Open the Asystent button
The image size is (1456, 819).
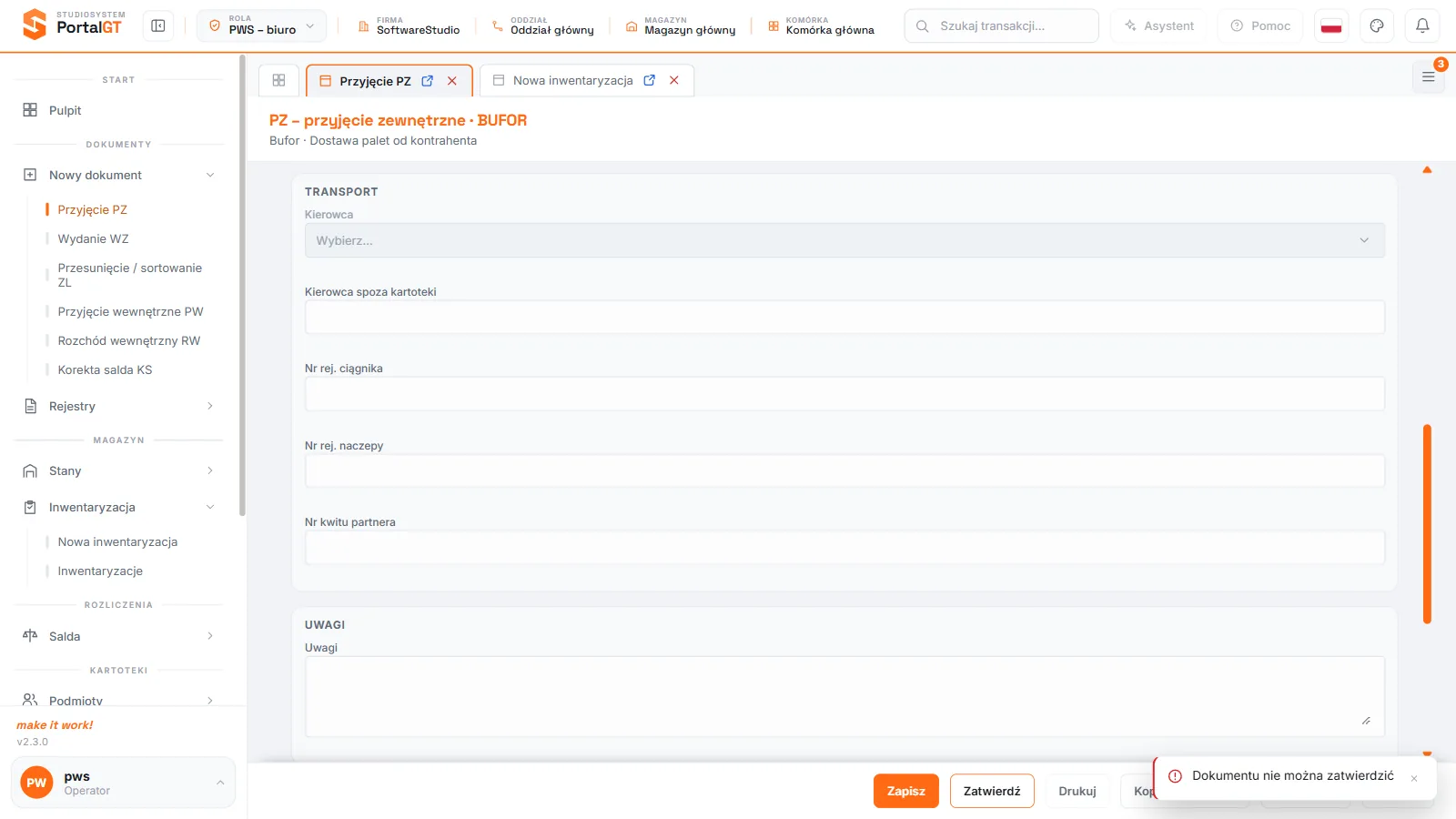(x=1158, y=25)
